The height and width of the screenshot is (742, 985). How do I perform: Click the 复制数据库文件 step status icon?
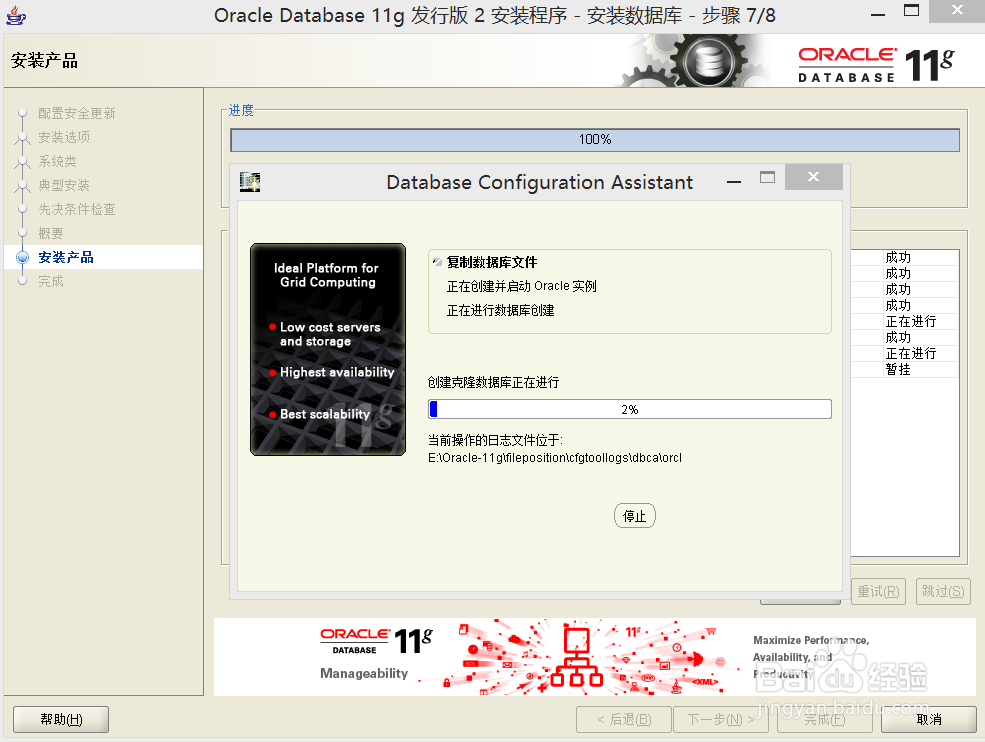[437, 262]
